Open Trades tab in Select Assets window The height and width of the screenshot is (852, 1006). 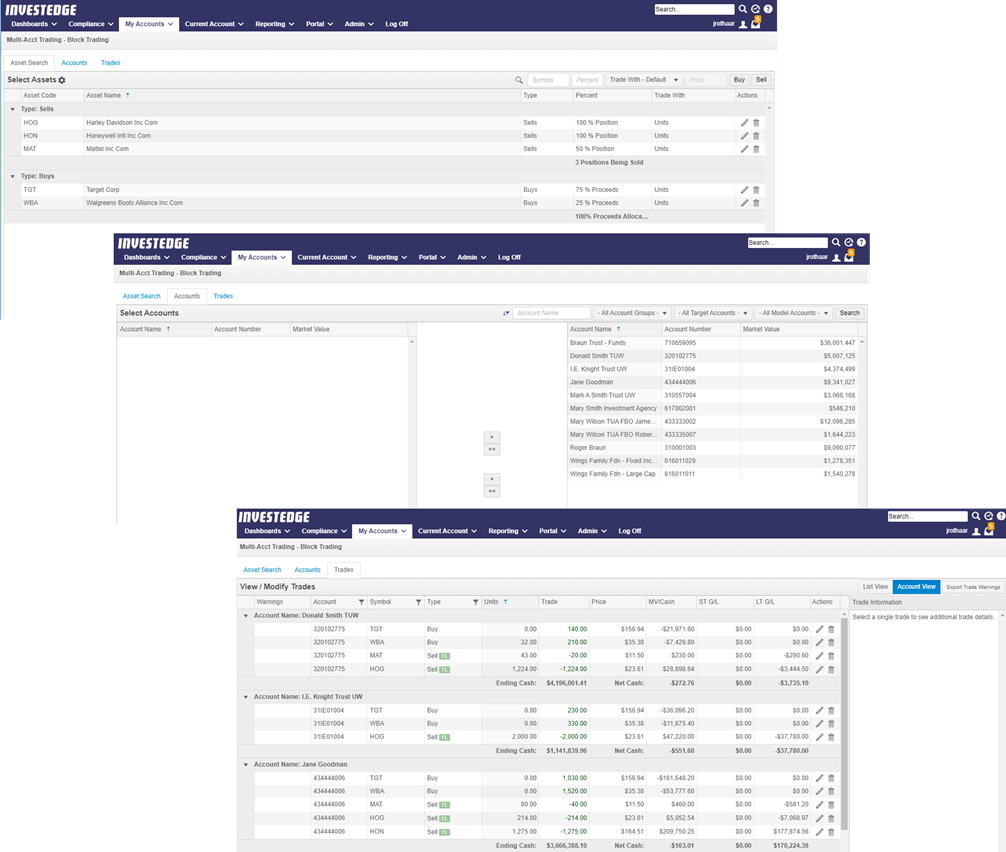click(x=110, y=63)
